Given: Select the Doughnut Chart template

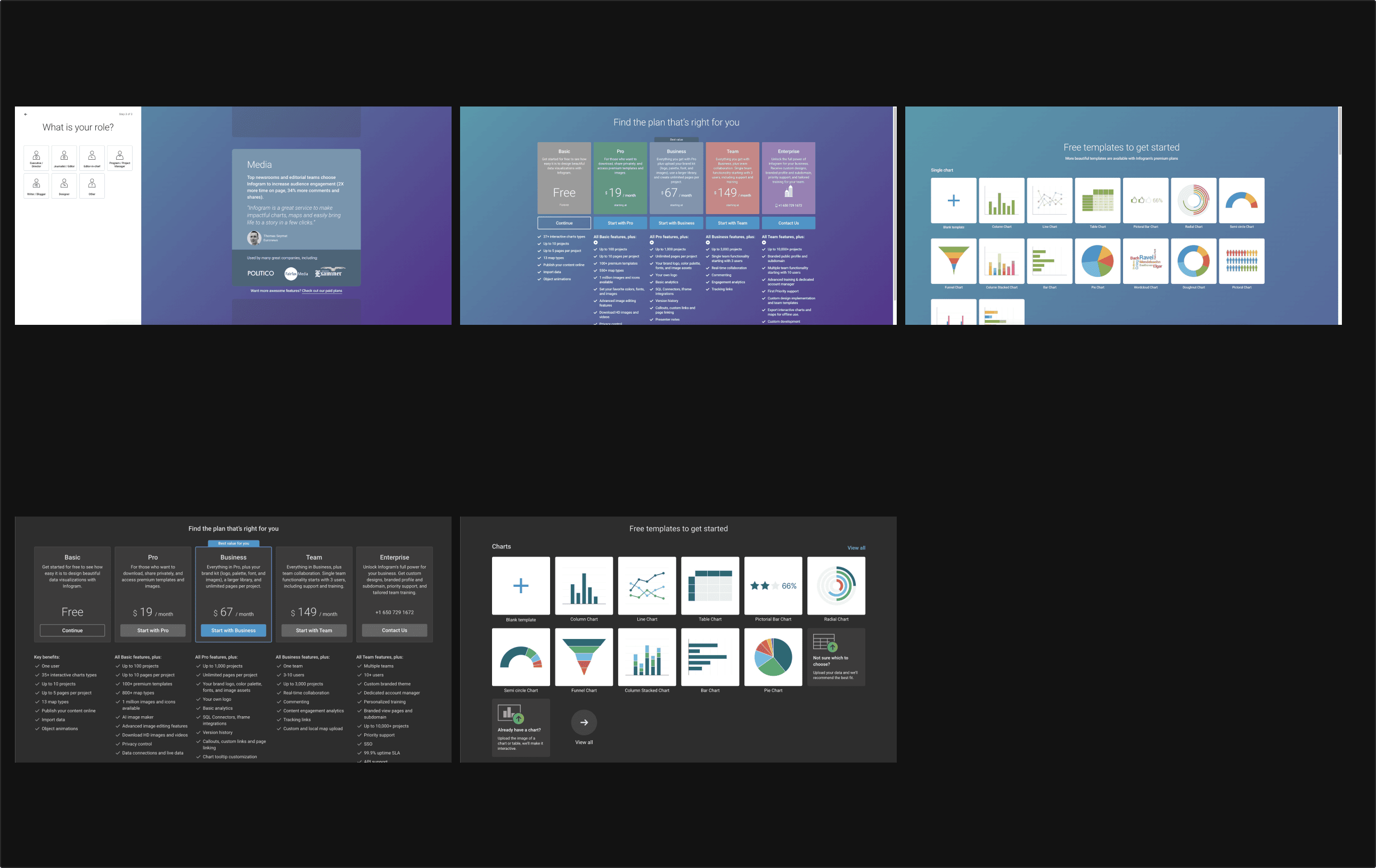Looking at the screenshot, I should (x=1193, y=261).
